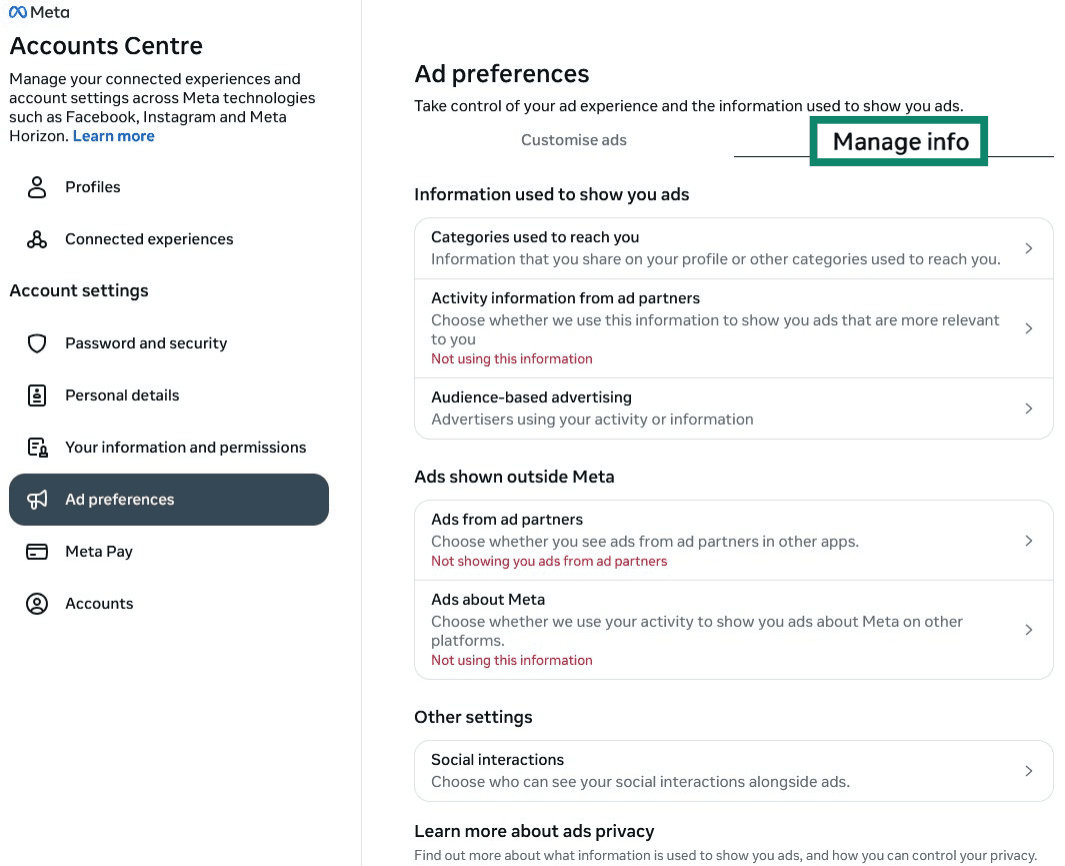Select the Ad preferences megaphone icon
The height and width of the screenshot is (866, 1065).
click(x=37, y=499)
